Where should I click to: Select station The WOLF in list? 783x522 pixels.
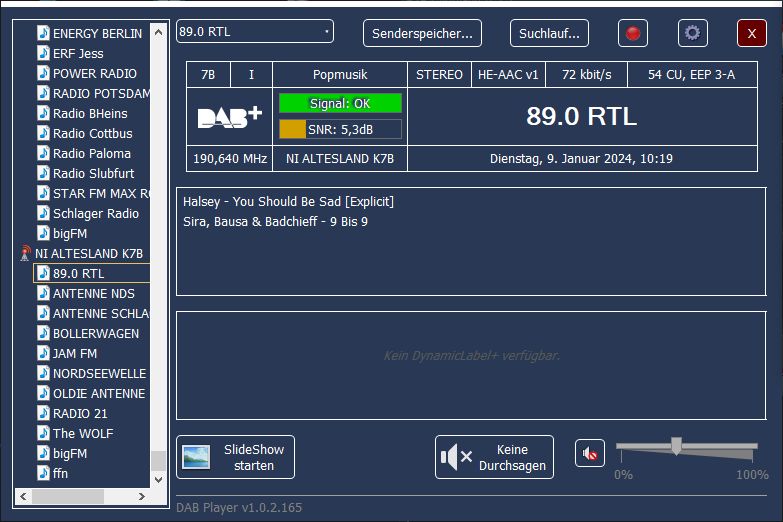click(82, 433)
